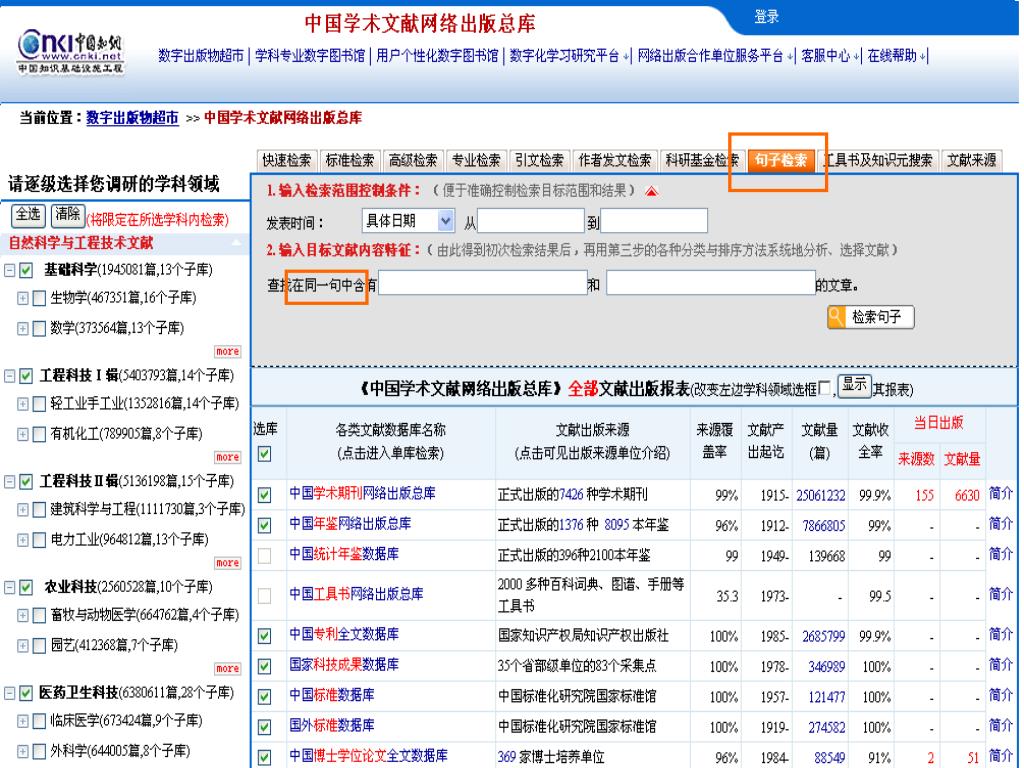
Task: Expand the 生物学 tree node
Action: click(23, 298)
